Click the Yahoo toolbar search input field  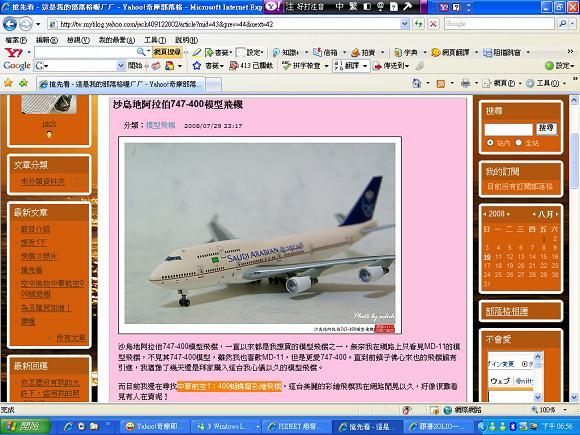[x=85, y=53]
